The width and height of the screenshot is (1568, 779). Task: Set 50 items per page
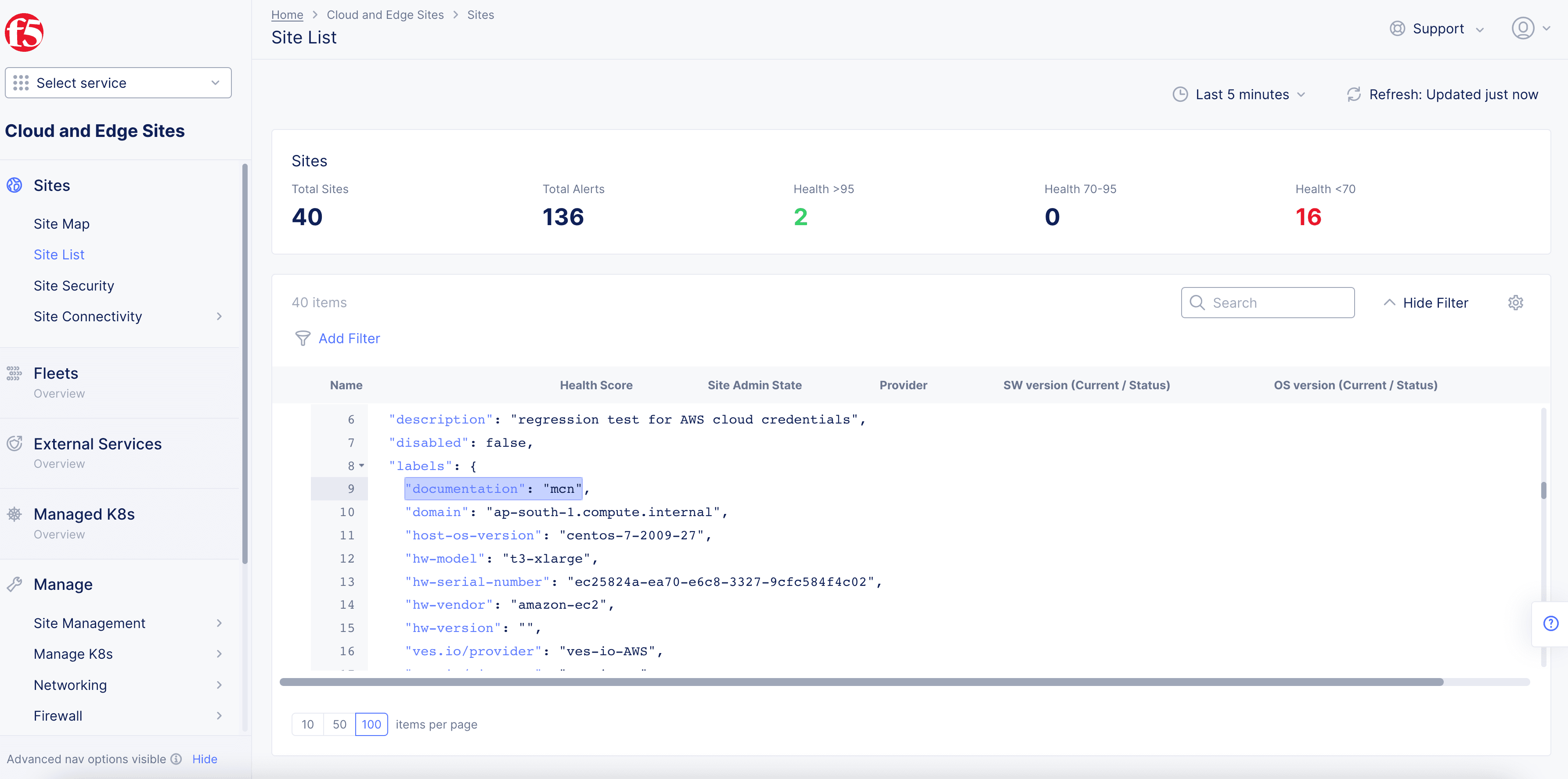coord(339,724)
